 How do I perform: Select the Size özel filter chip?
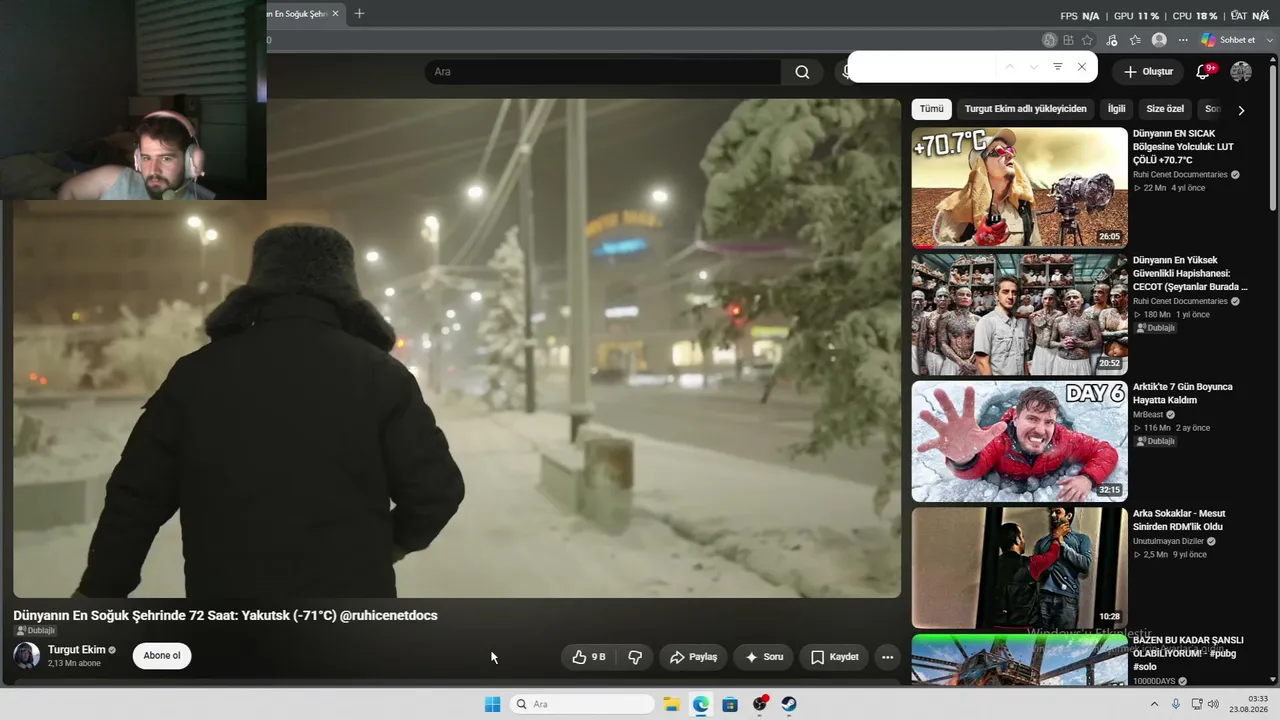[x=1165, y=109]
